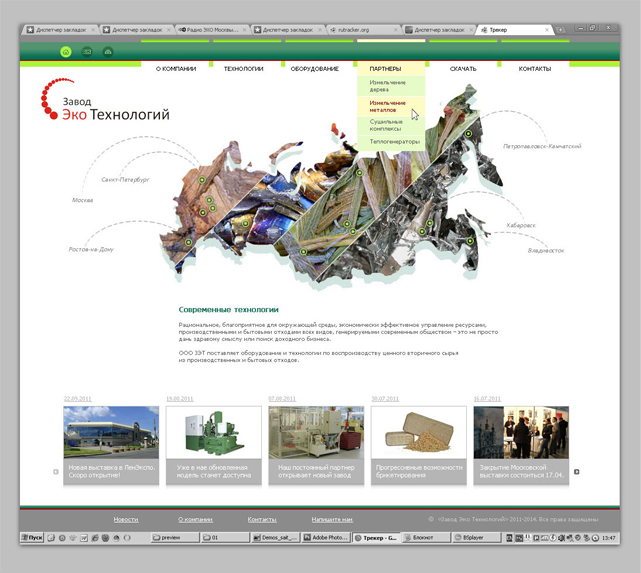
Task: Click the Напишите нам footer link
Action: pyautogui.click(x=331, y=520)
